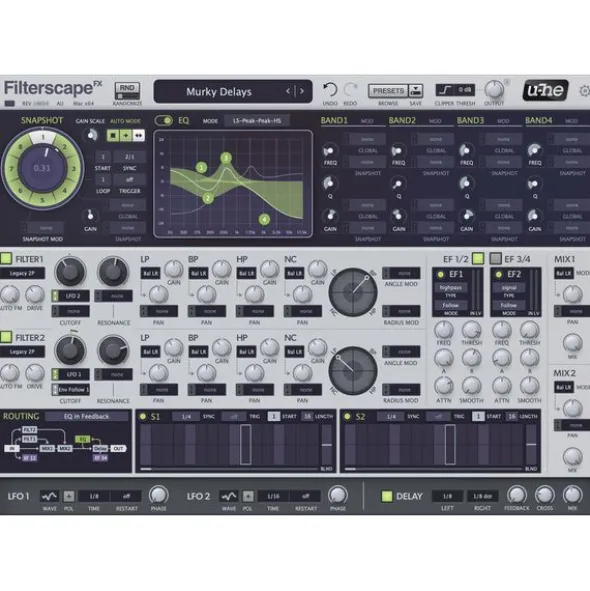Screen dimensions: 590x591
Task: Click Filter 2 XY pad handle
Action: (x=338, y=357)
